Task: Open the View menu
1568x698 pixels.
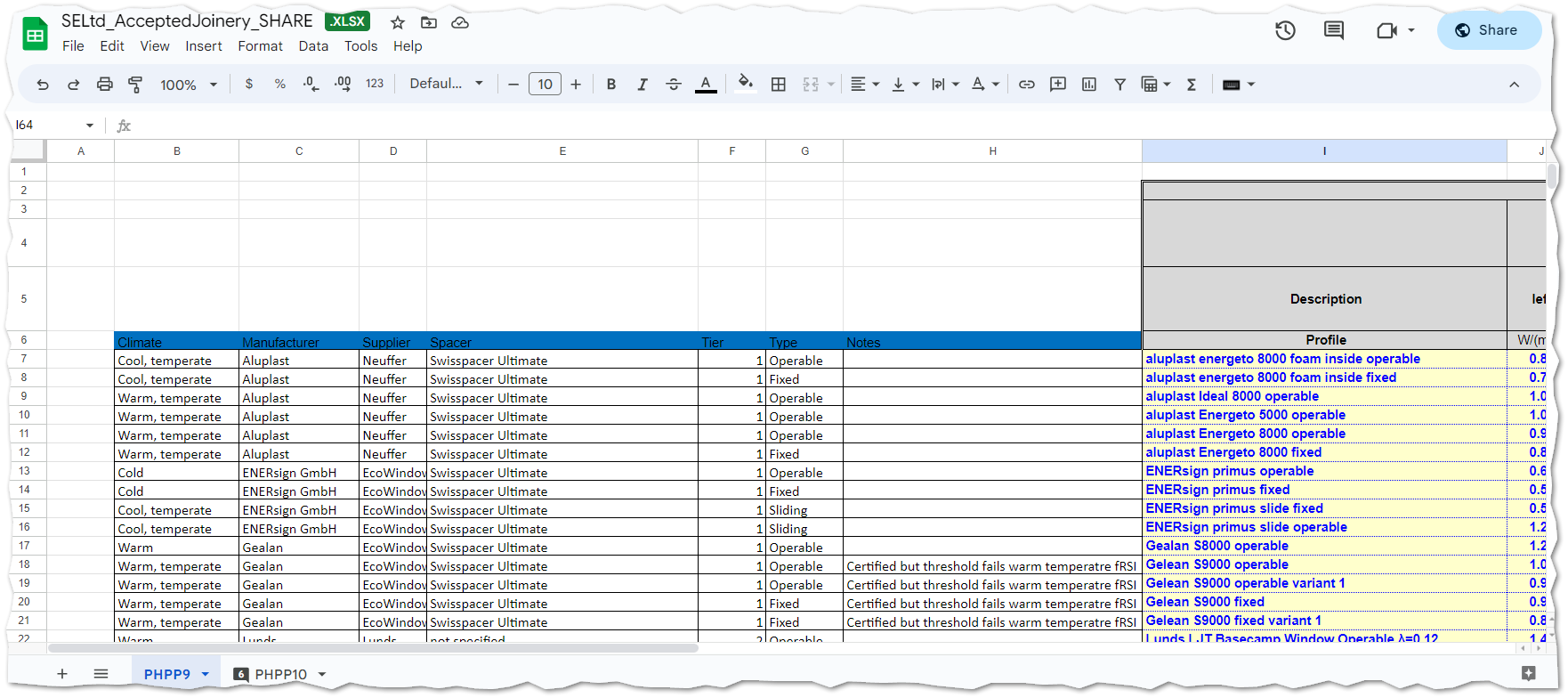Action: 155,46
